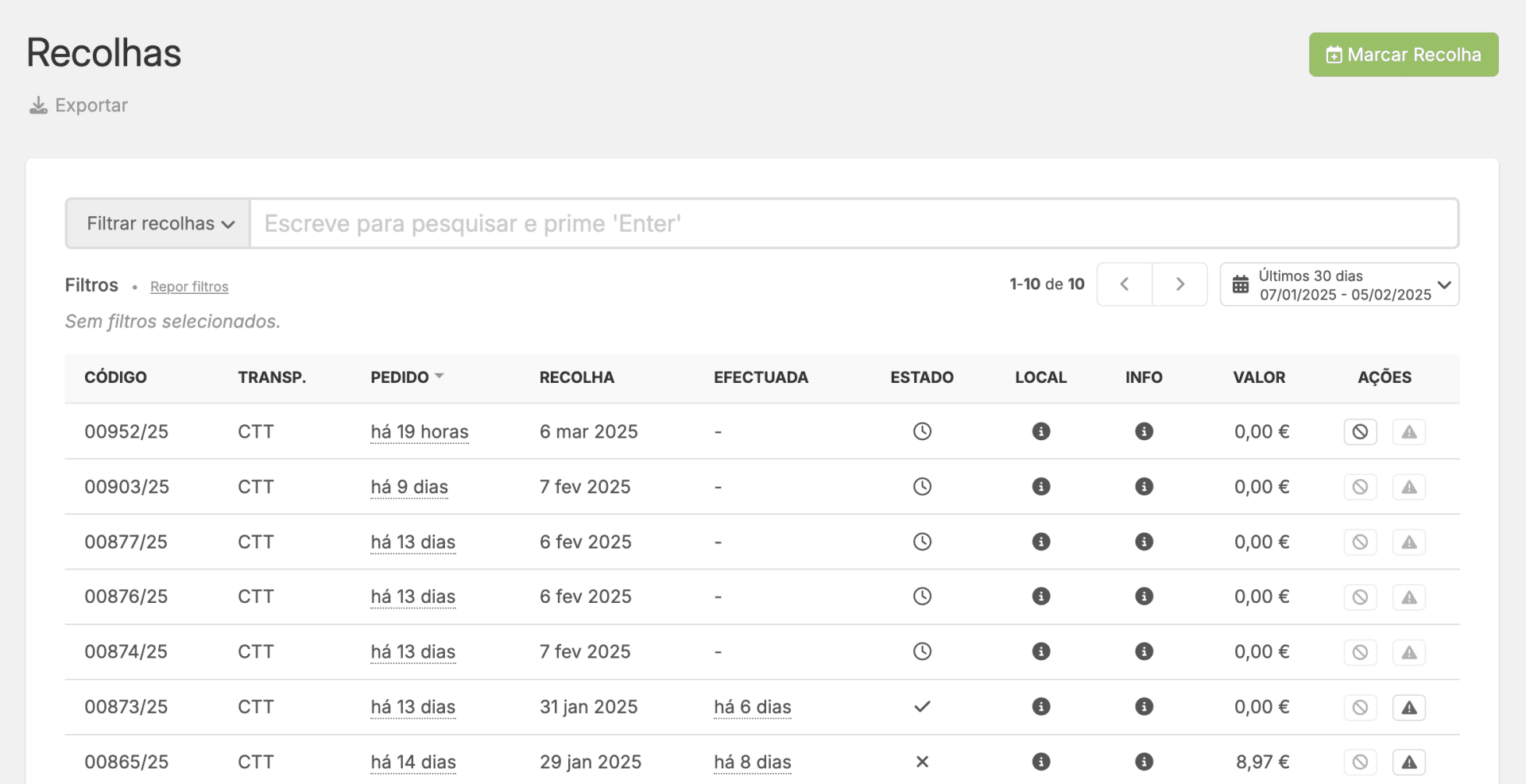Screen dimensions: 1526x784
Task: Click X status icon for 00865/25
Action: (922, 762)
